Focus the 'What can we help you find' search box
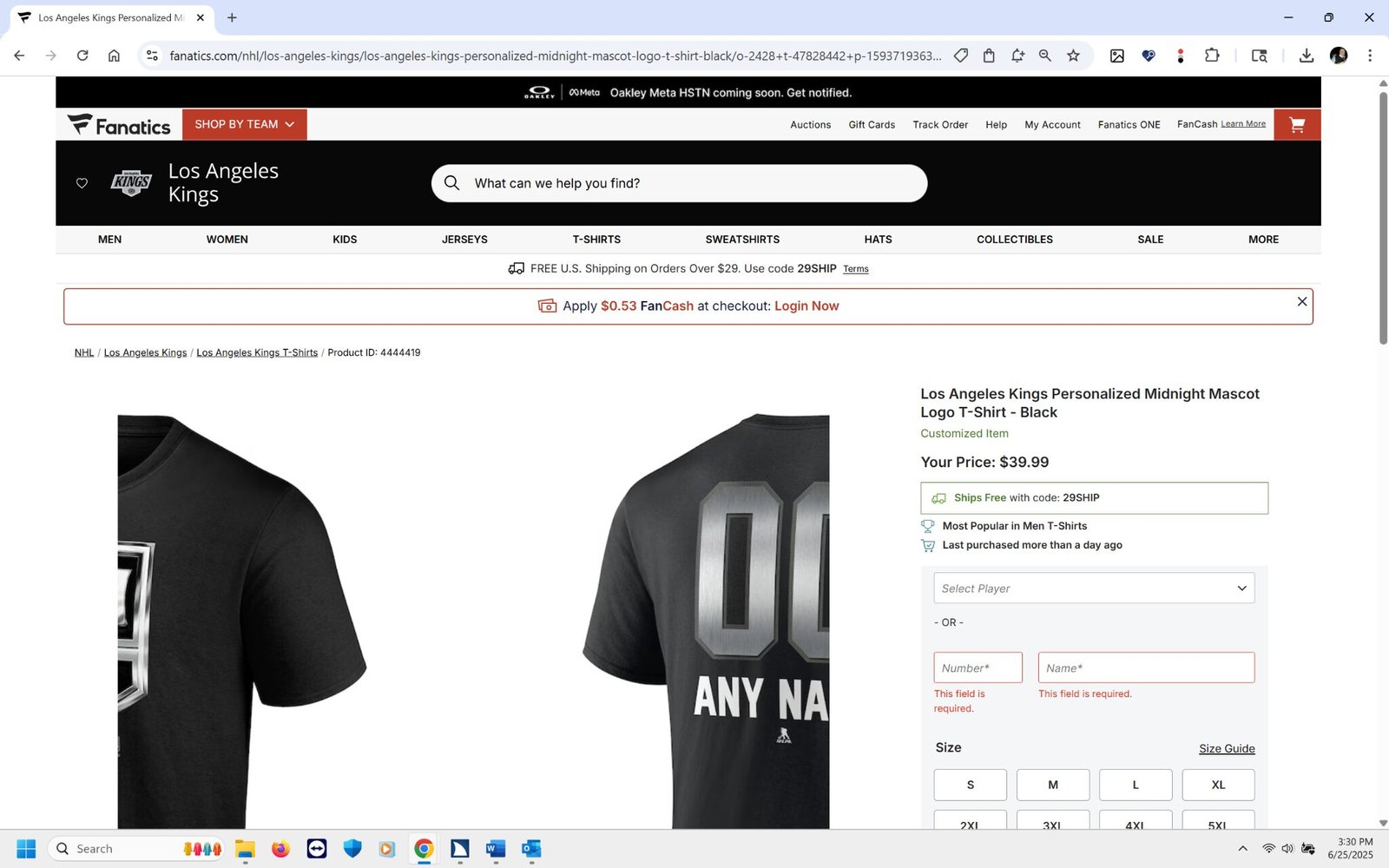 click(x=679, y=183)
